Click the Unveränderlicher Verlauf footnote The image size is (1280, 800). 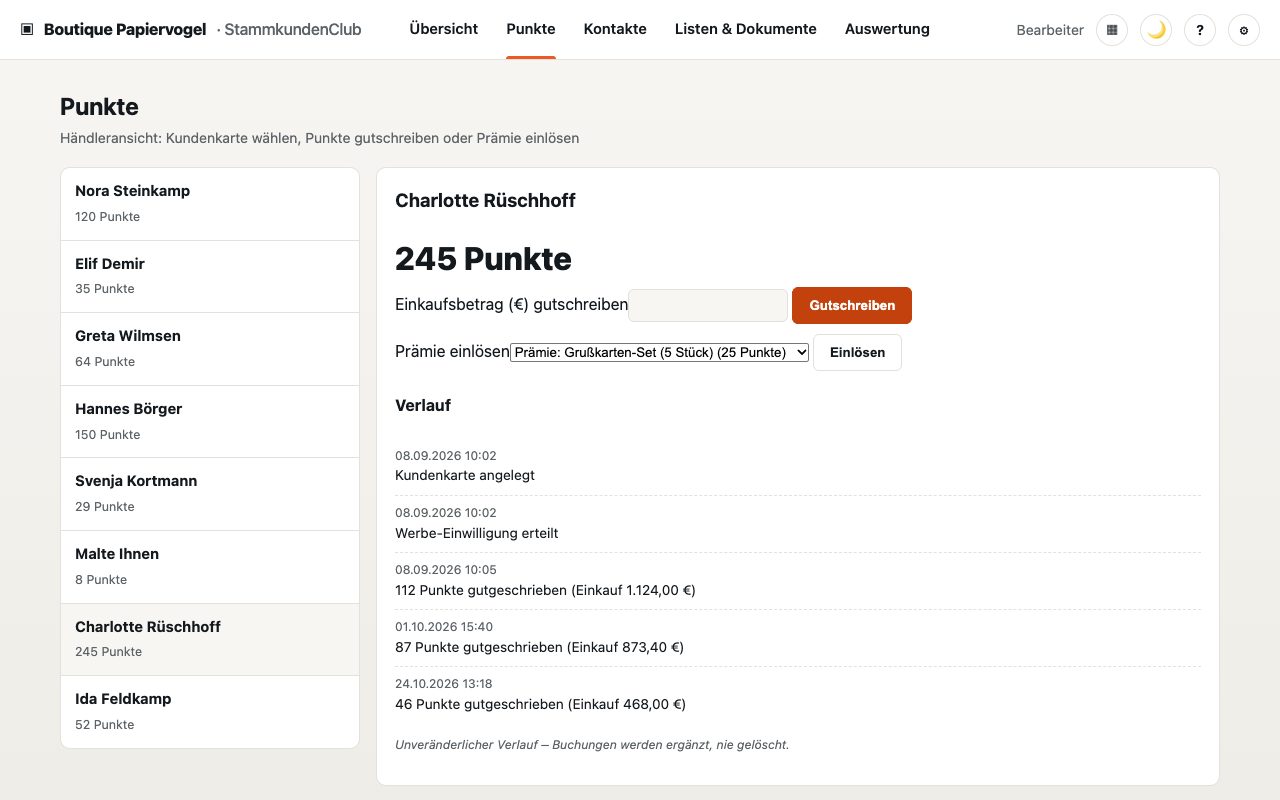[592, 745]
